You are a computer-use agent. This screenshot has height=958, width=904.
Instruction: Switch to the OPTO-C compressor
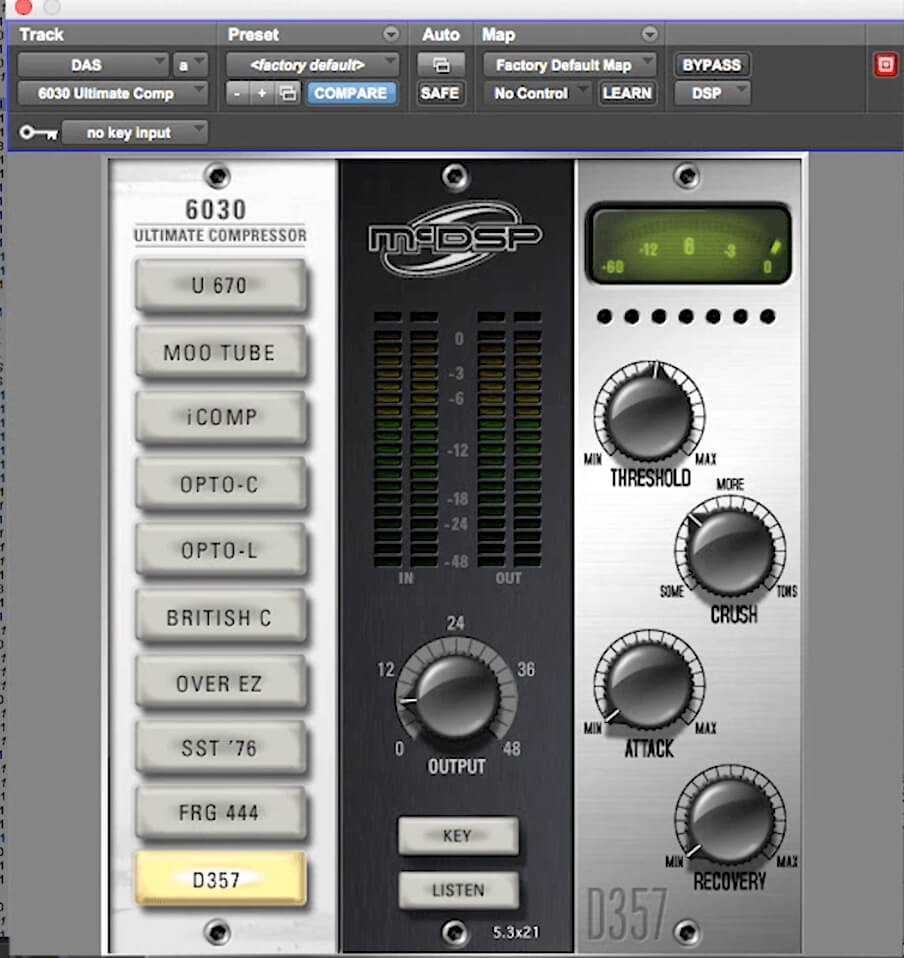pyautogui.click(x=220, y=484)
